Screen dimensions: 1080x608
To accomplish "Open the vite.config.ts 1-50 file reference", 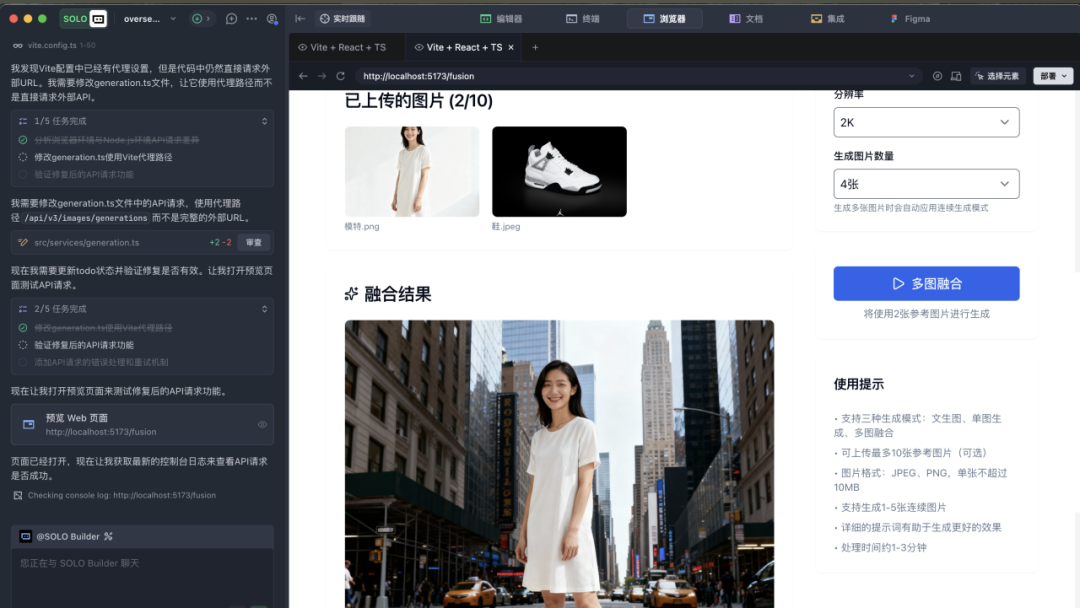I will tap(54, 45).
